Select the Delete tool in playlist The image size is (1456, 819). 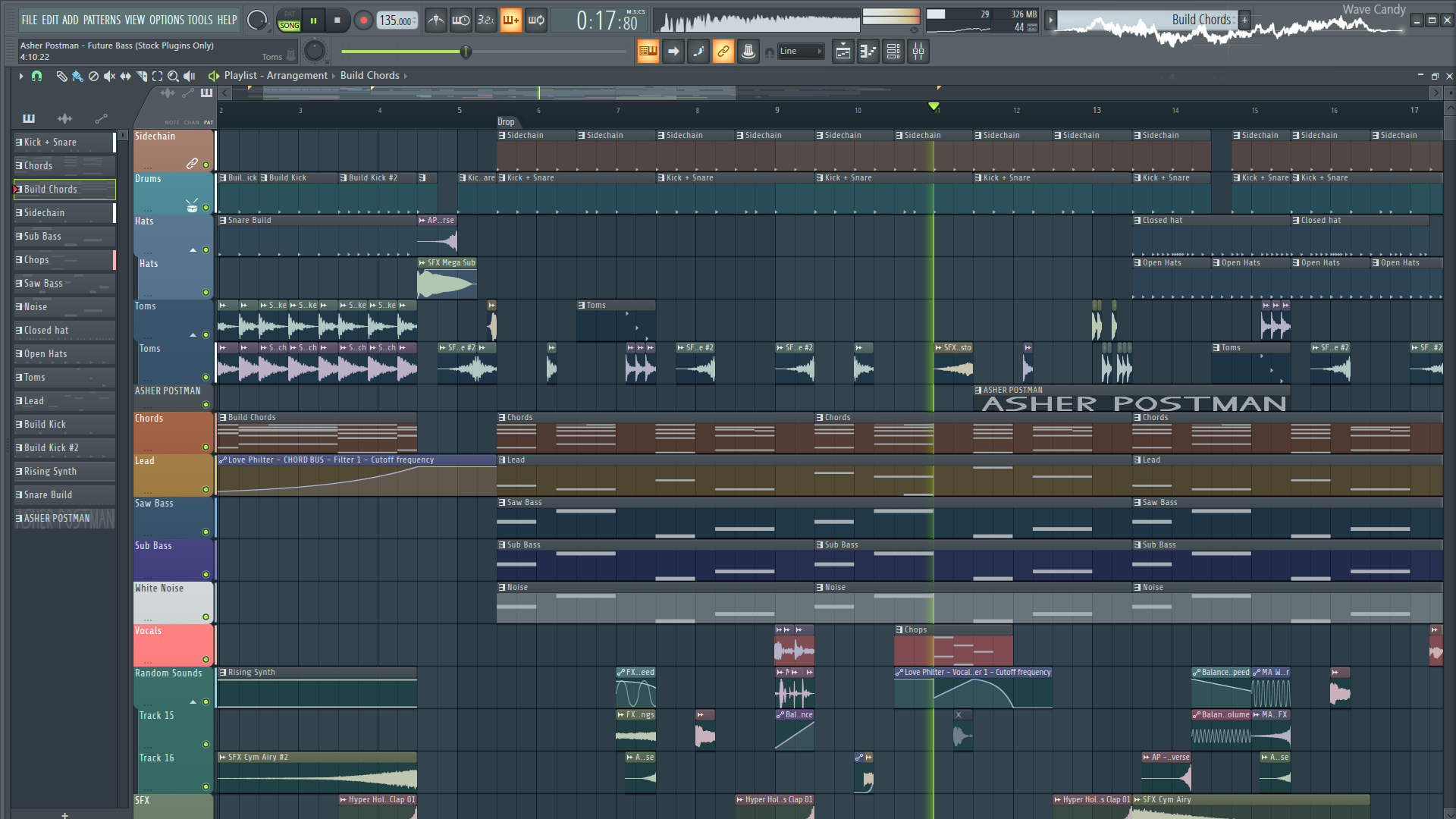coord(93,76)
